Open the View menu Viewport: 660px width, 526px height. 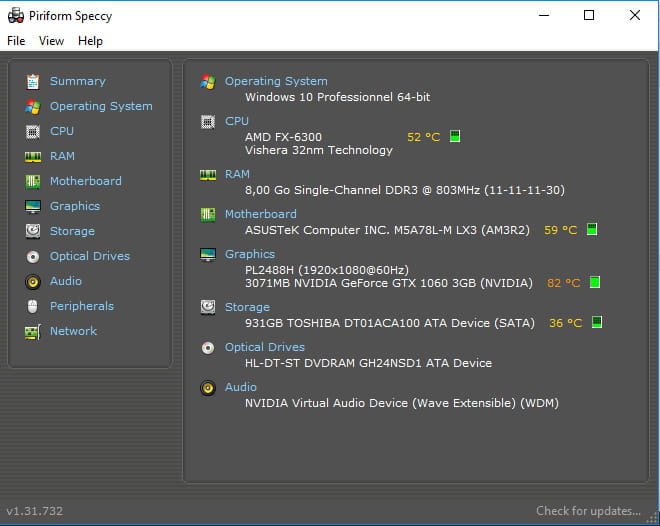(51, 41)
